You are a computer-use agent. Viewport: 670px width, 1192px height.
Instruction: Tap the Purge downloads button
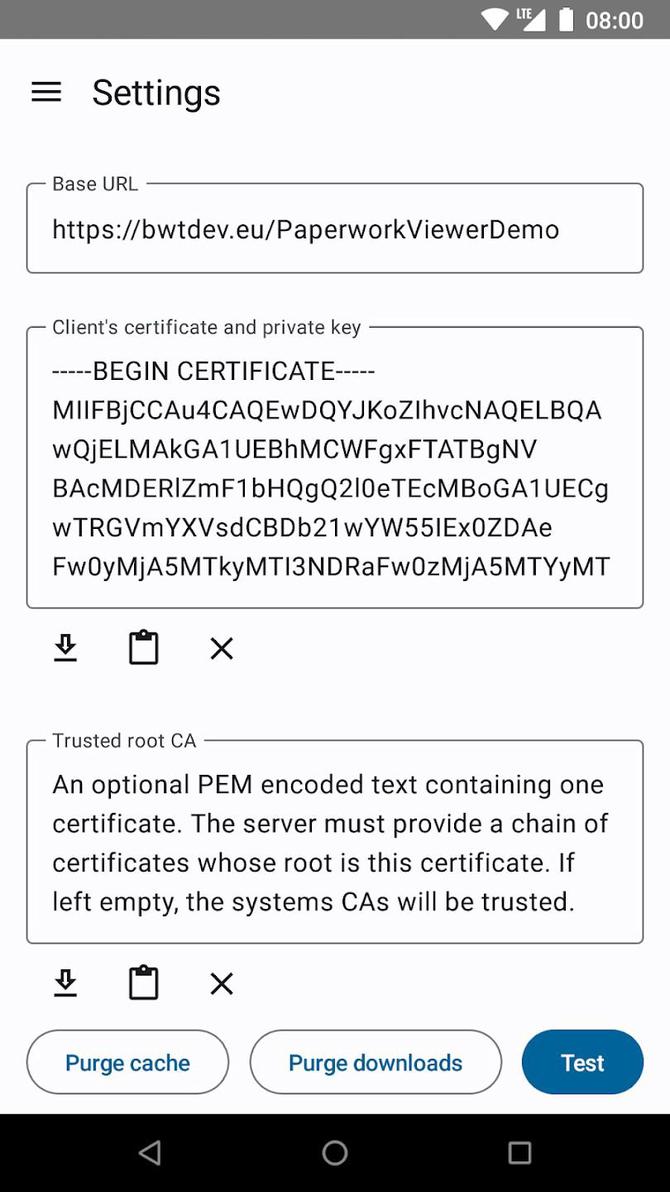[375, 1062]
